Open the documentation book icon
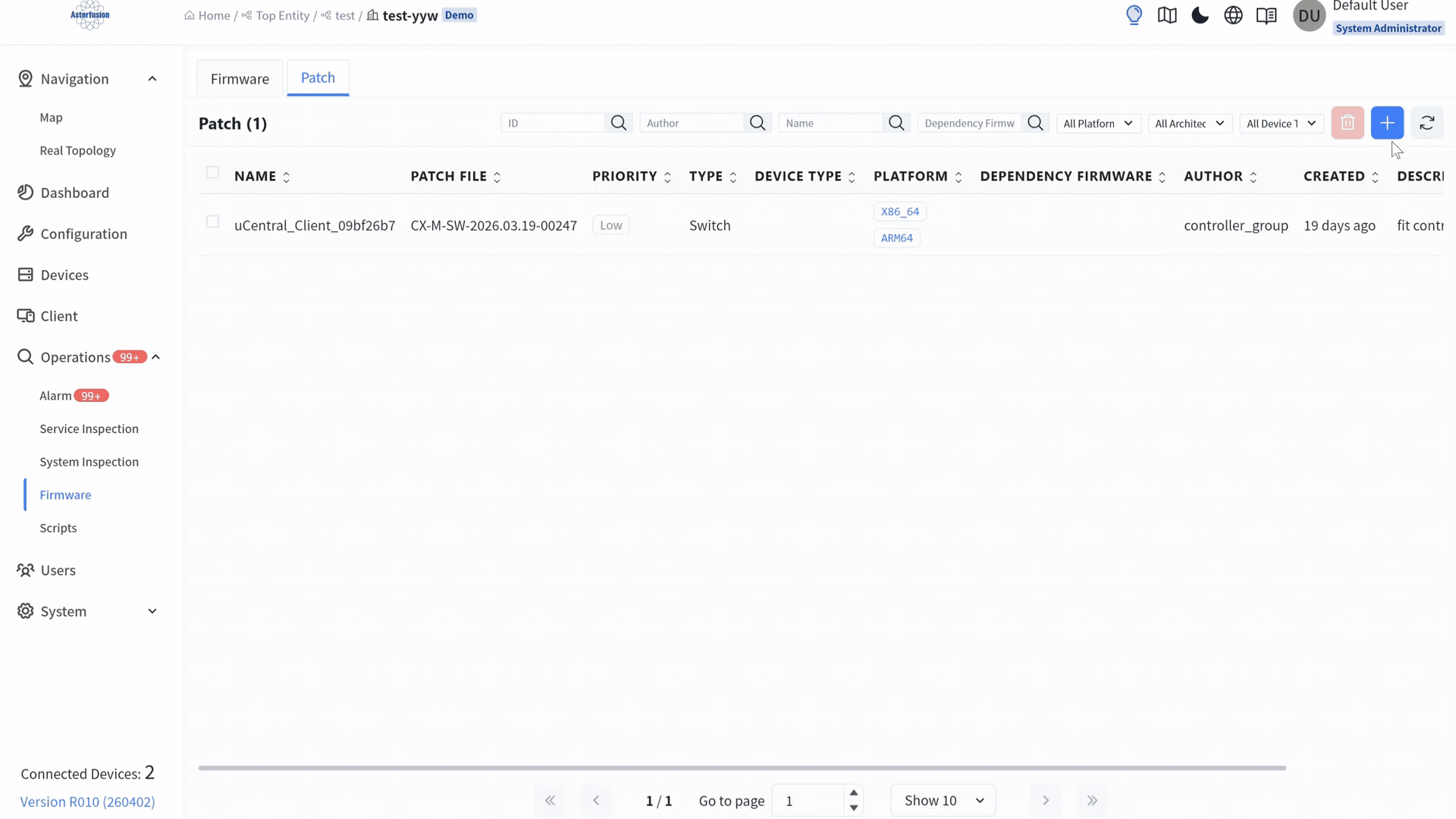1456x819 pixels. 1267,15
